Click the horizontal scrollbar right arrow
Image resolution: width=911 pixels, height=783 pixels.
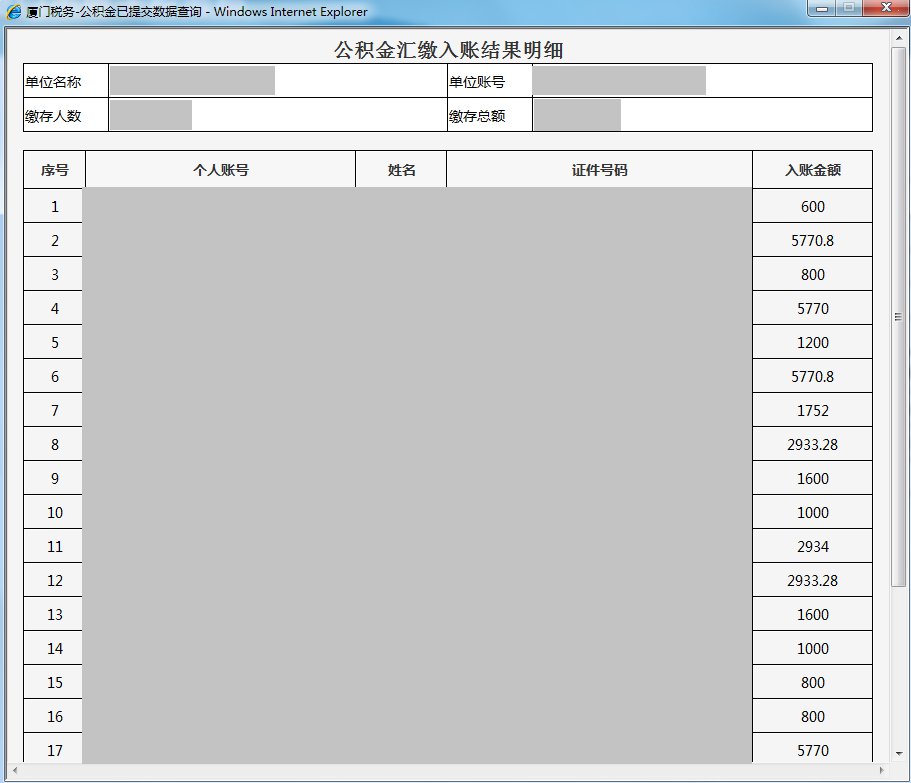click(x=881, y=771)
